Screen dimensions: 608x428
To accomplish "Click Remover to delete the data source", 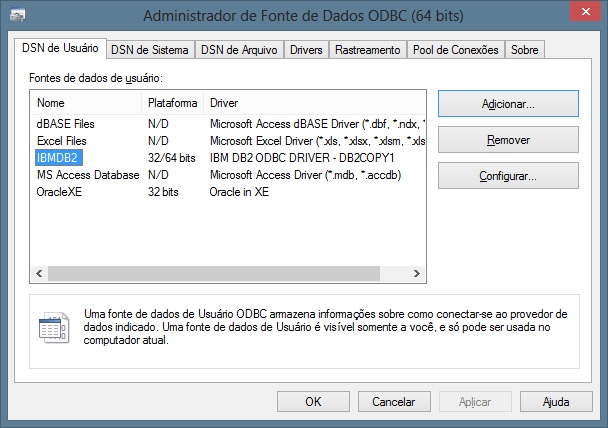I will (508, 140).
